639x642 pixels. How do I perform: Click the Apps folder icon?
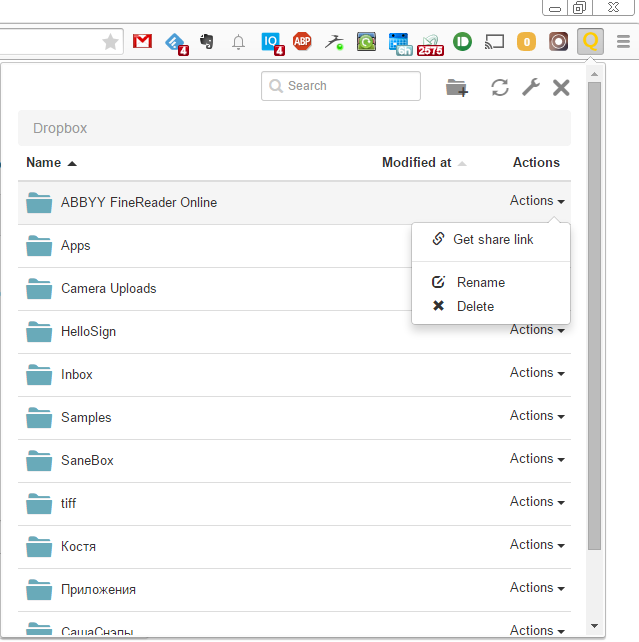[x=39, y=246]
